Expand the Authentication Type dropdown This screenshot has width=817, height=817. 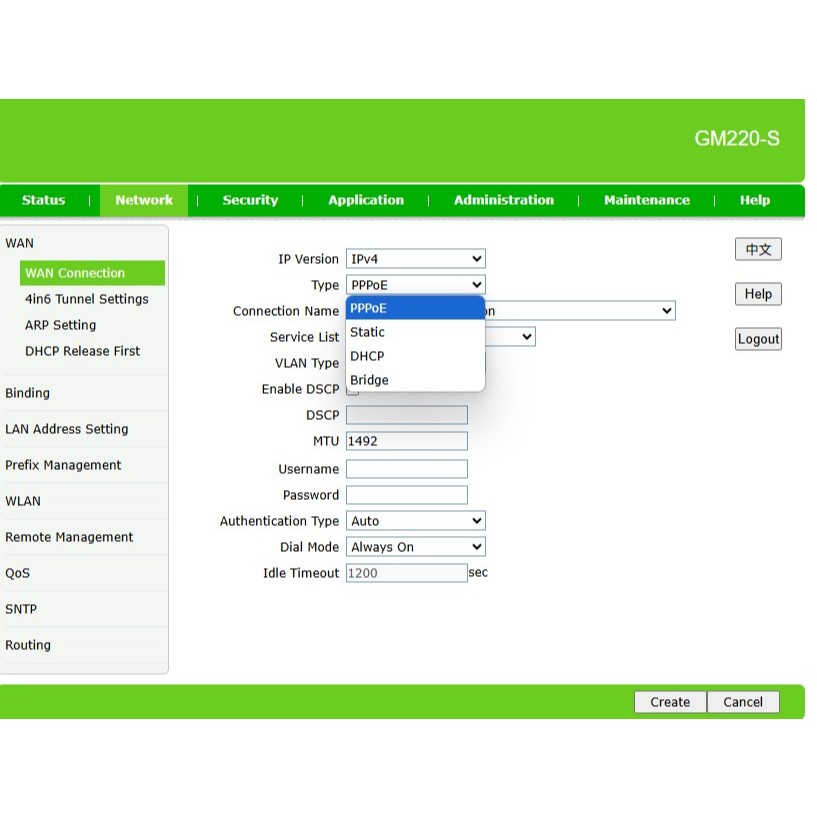(415, 521)
